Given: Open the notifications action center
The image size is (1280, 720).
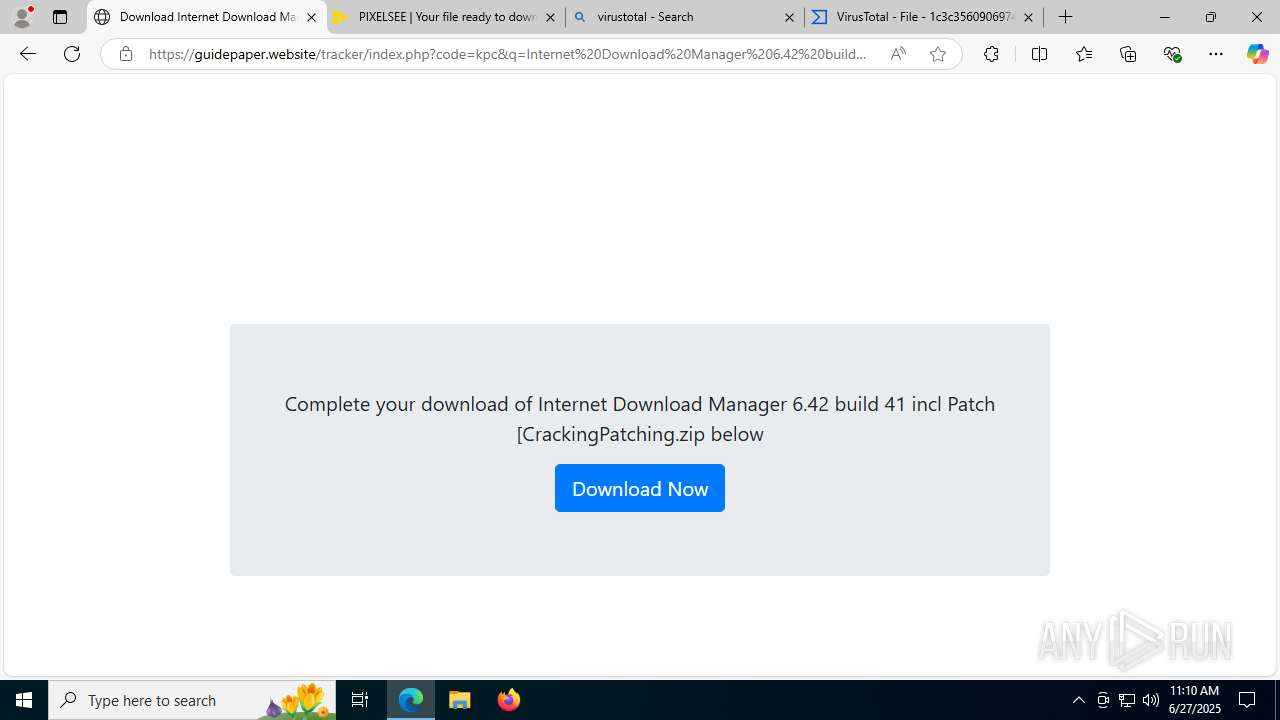Looking at the screenshot, I should pyautogui.click(x=1248, y=700).
